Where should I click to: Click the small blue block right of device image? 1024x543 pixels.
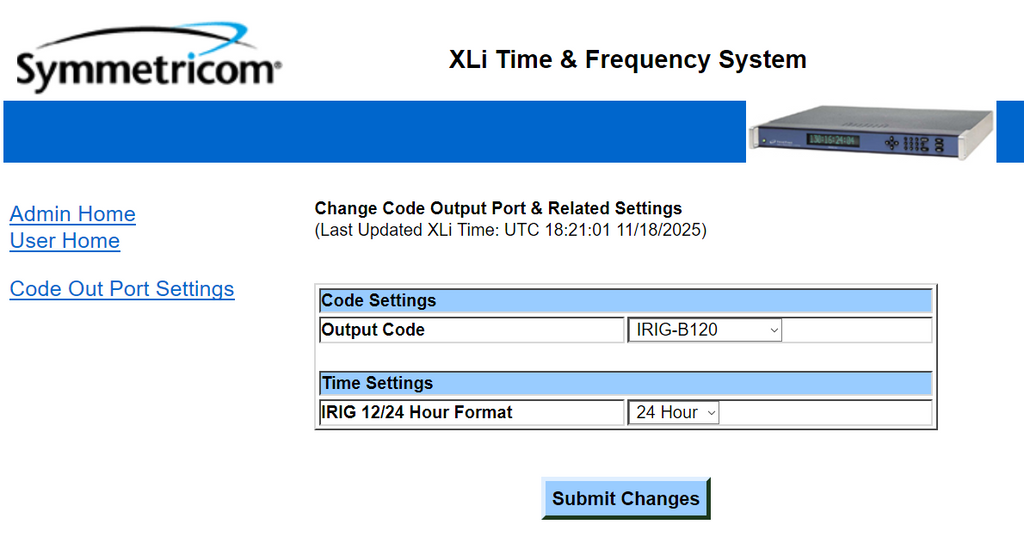(x=1010, y=131)
